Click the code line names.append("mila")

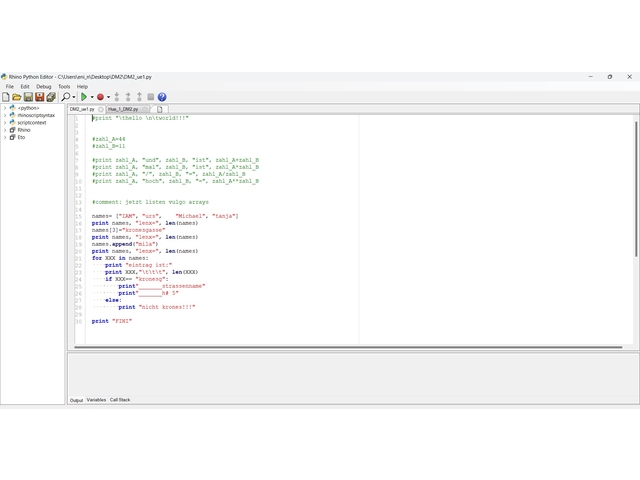click(x=125, y=244)
